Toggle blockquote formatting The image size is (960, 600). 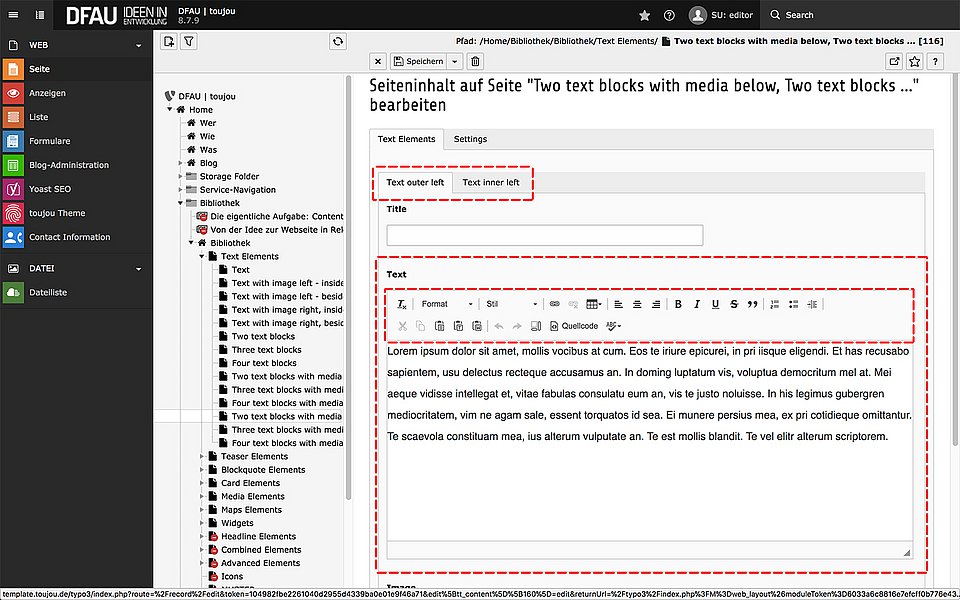point(752,304)
